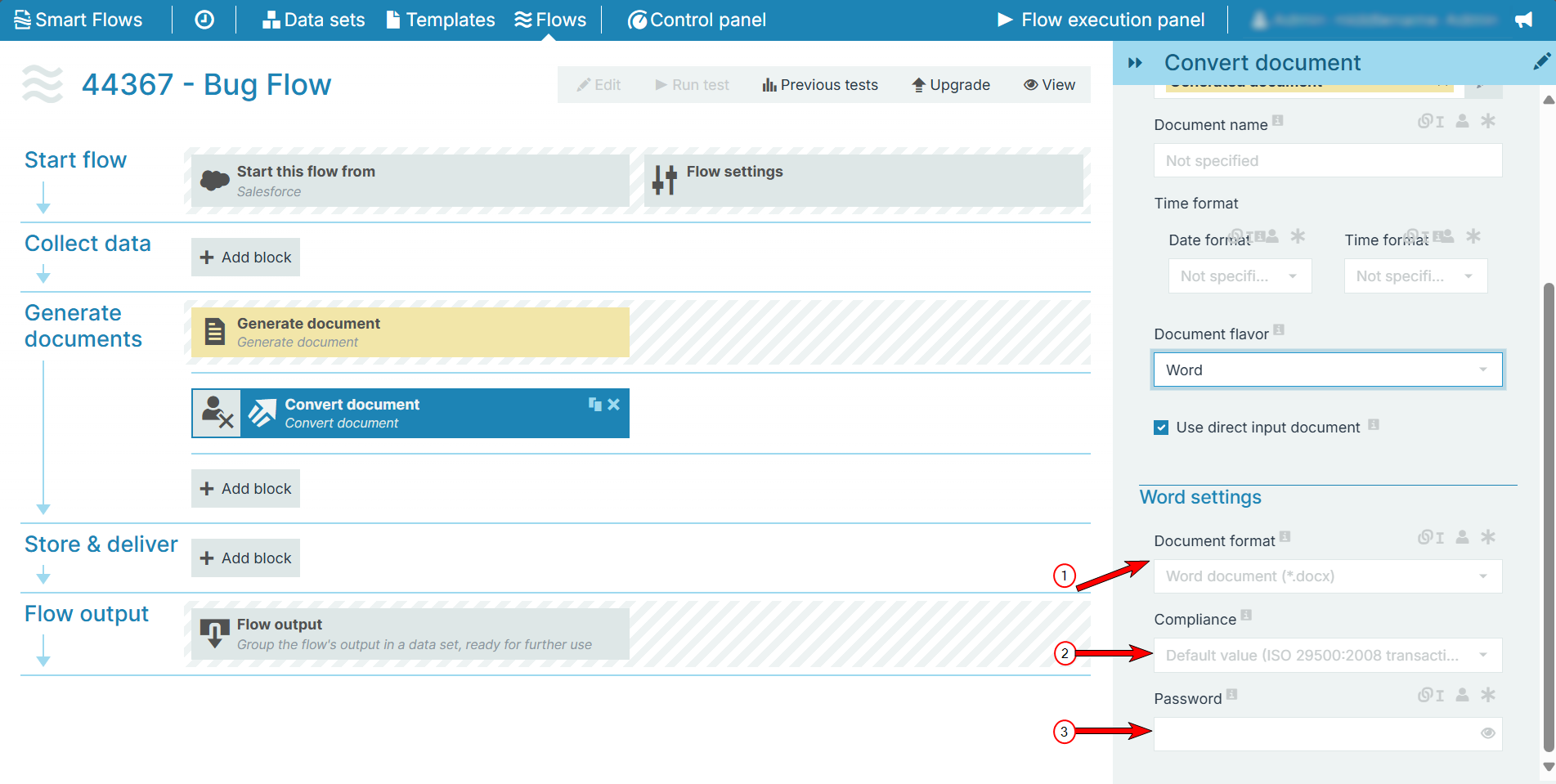
Task: Open the Compliance dropdown
Action: point(1327,655)
